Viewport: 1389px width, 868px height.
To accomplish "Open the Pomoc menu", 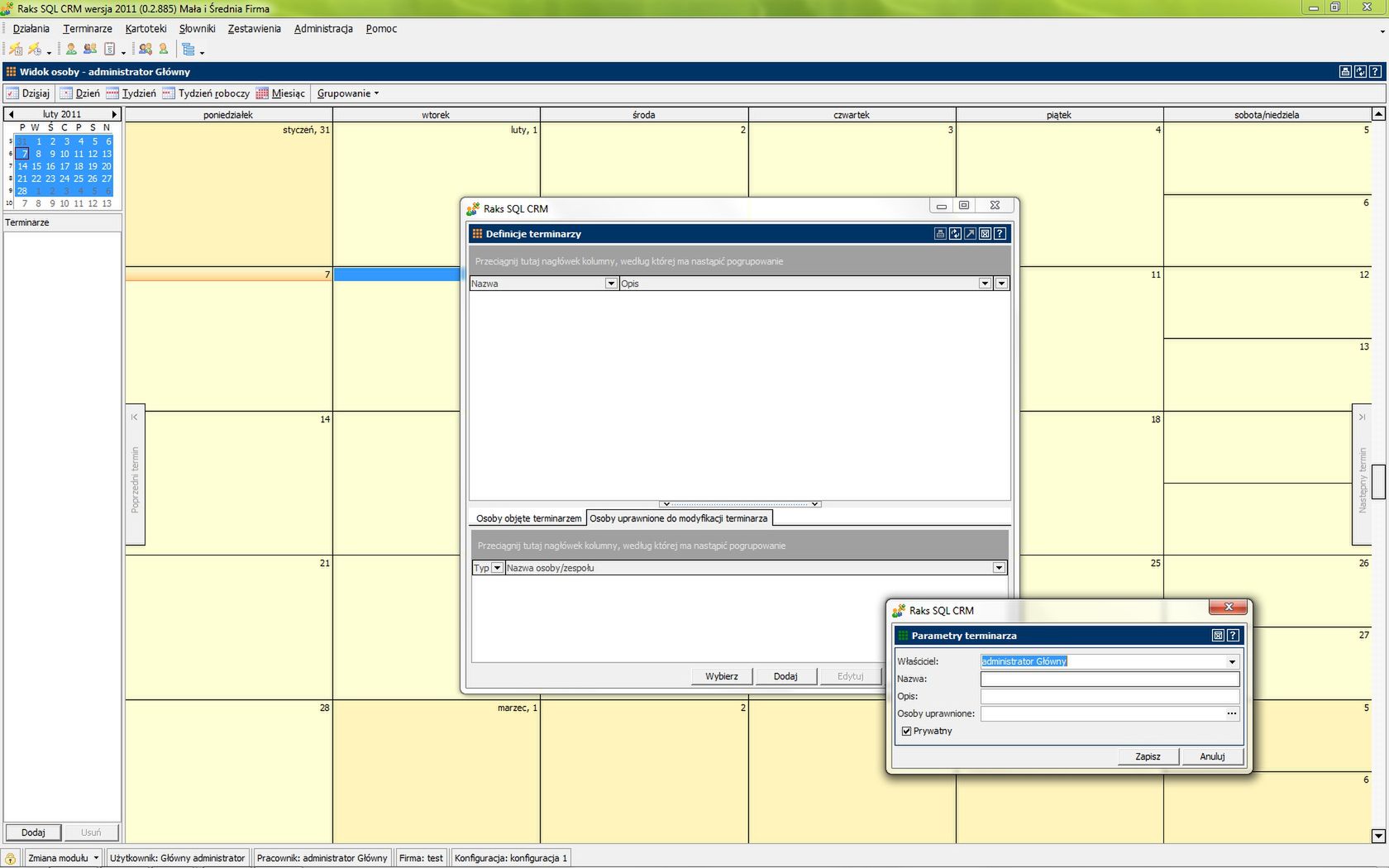I will (x=381, y=28).
